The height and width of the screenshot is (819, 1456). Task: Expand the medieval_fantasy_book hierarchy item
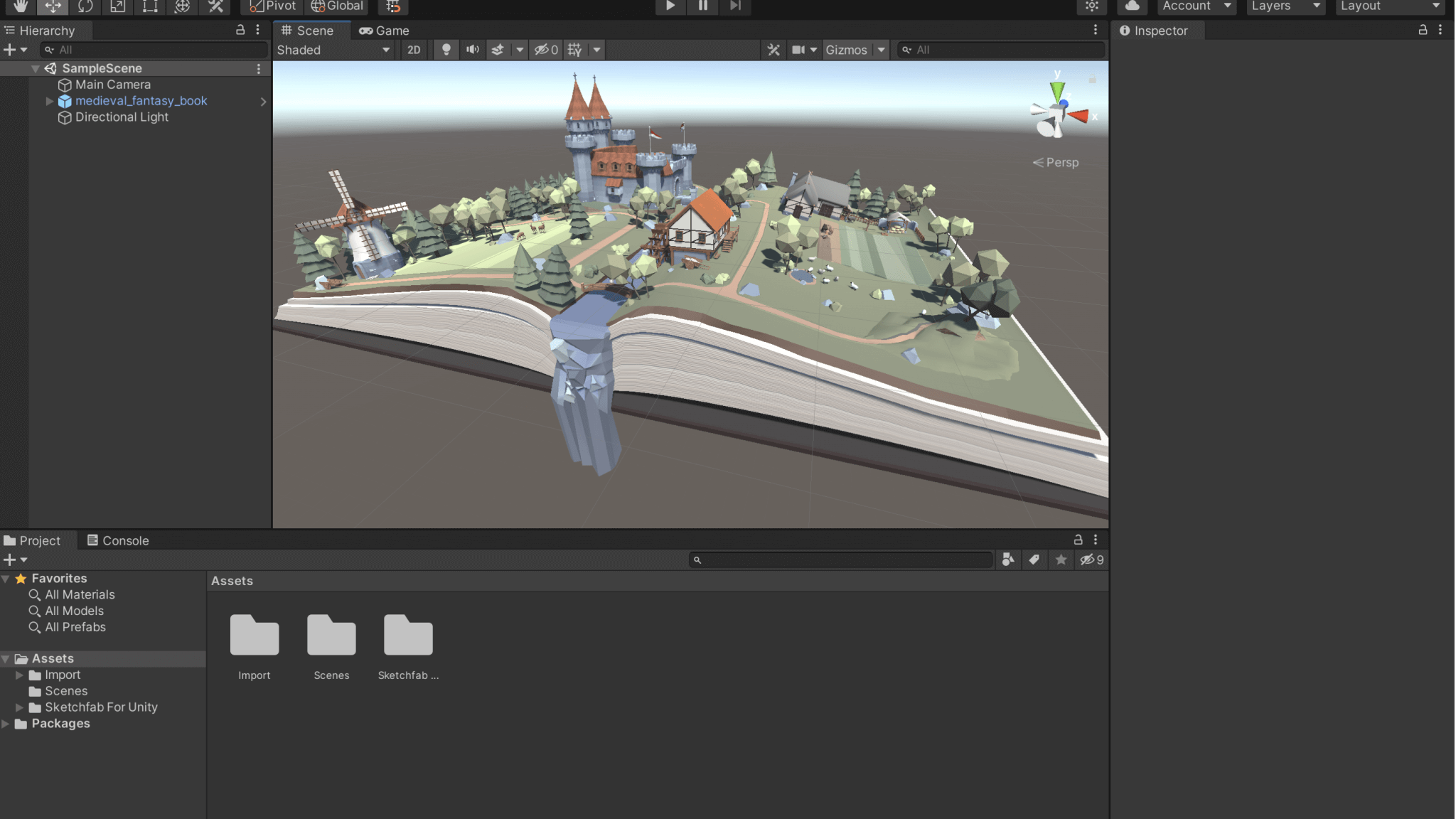coord(50,100)
